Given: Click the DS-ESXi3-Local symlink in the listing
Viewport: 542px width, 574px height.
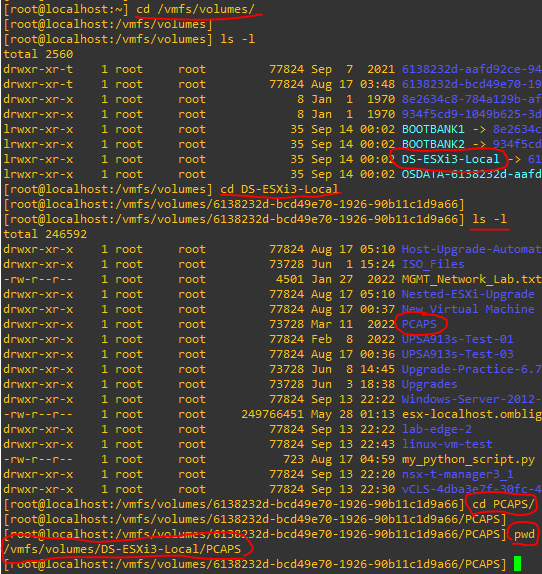Looking at the screenshot, I should (450, 159).
